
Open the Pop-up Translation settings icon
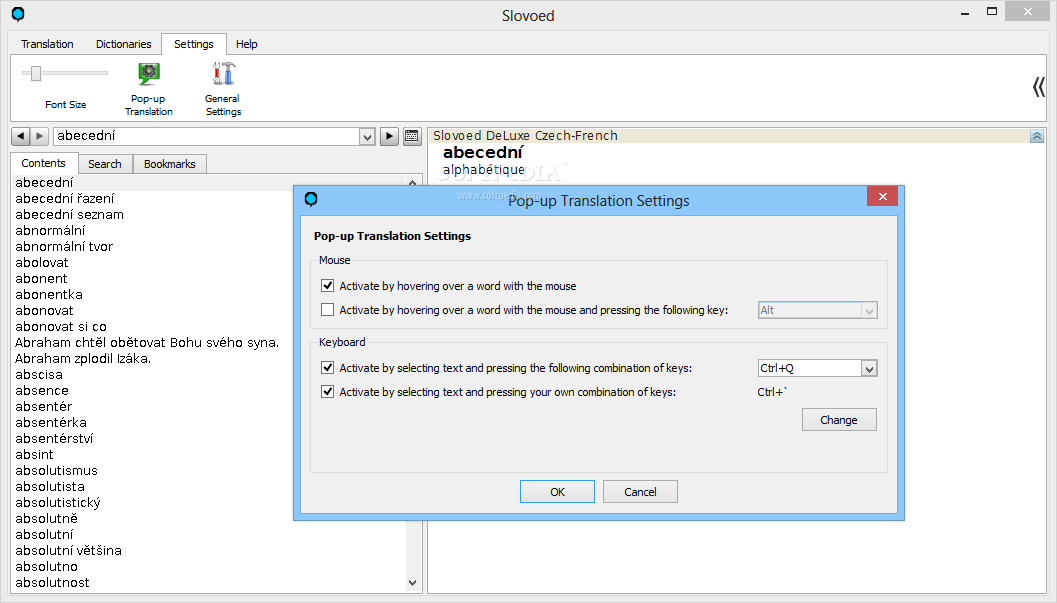tap(148, 74)
